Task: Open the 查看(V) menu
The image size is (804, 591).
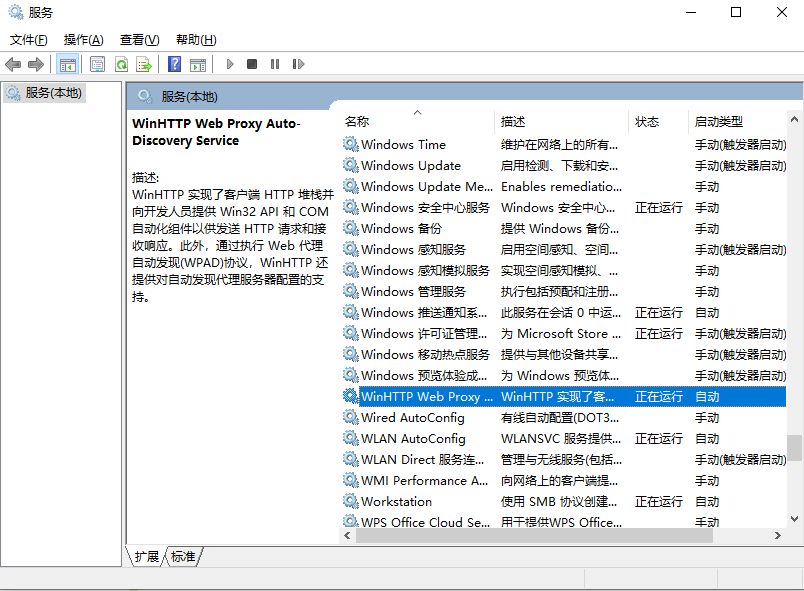Action: [x=139, y=40]
